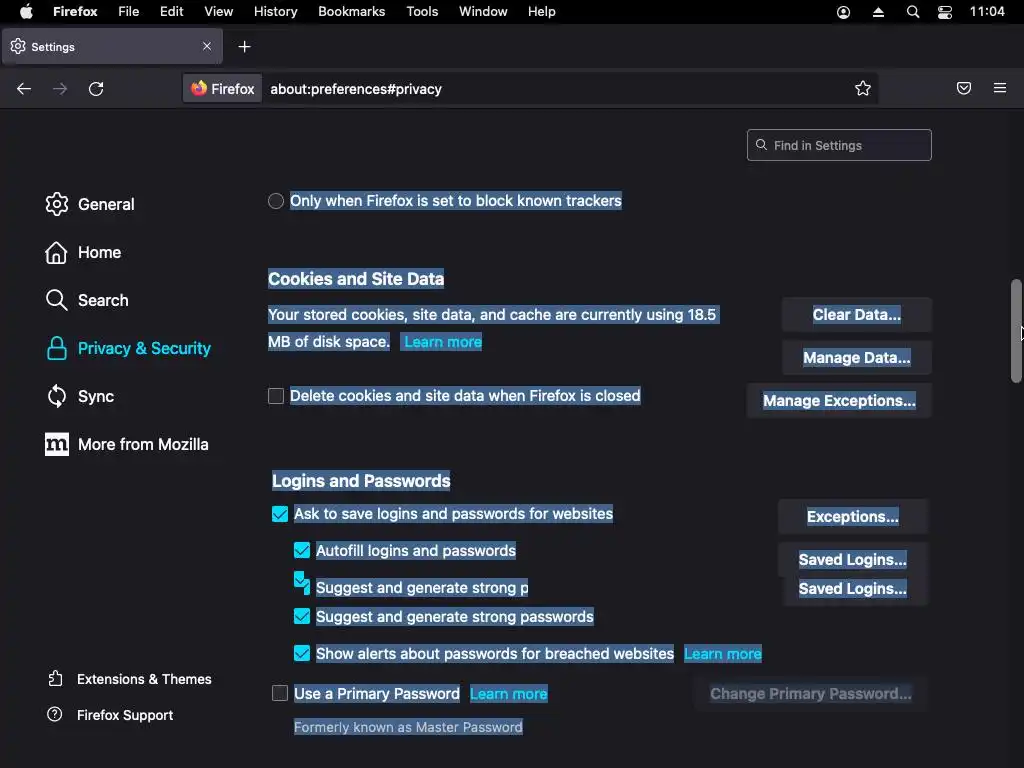
Task: Uncheck Autofill logins and passwords
Action: coord(302,551)
